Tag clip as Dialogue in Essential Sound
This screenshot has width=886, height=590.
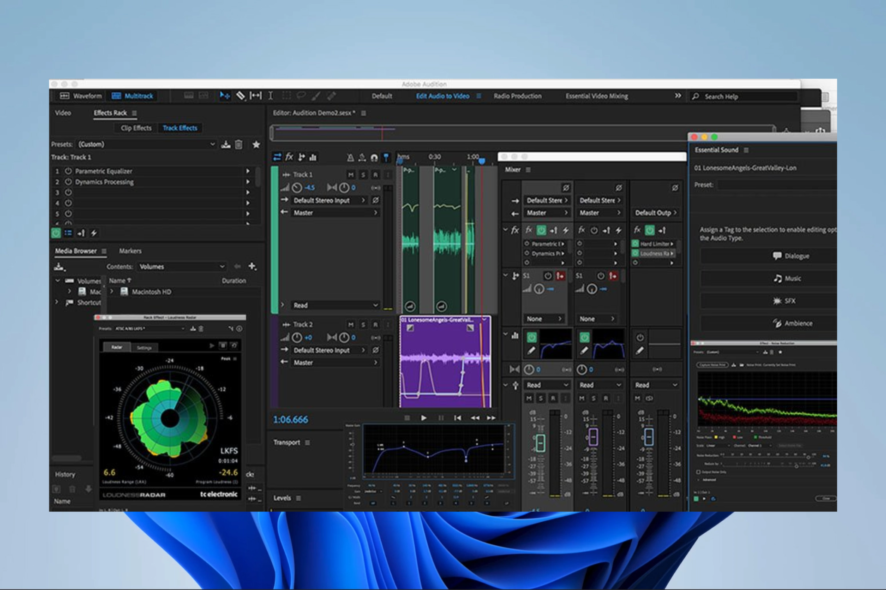(x=791, y=256)
